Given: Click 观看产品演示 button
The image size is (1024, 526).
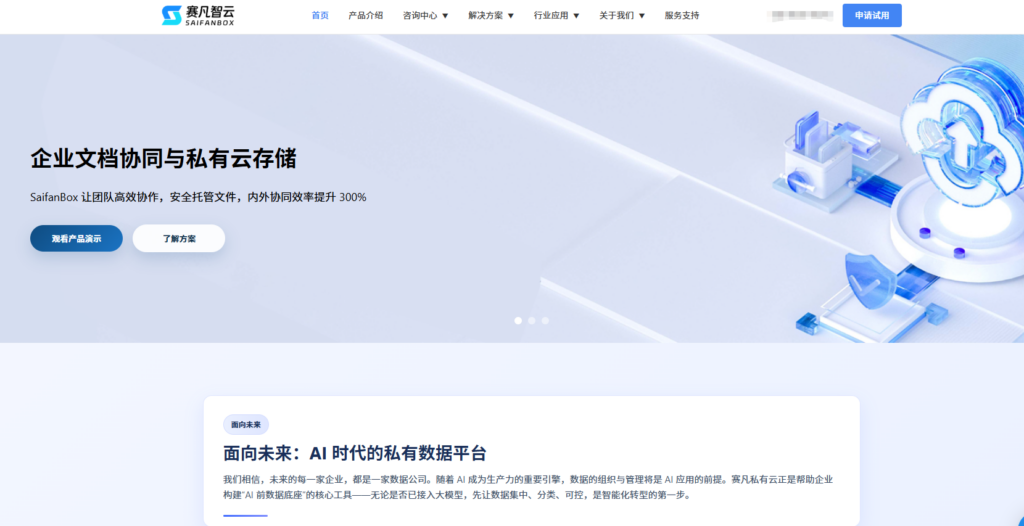Looking at the screenshot, I should [x=76, y=238].
